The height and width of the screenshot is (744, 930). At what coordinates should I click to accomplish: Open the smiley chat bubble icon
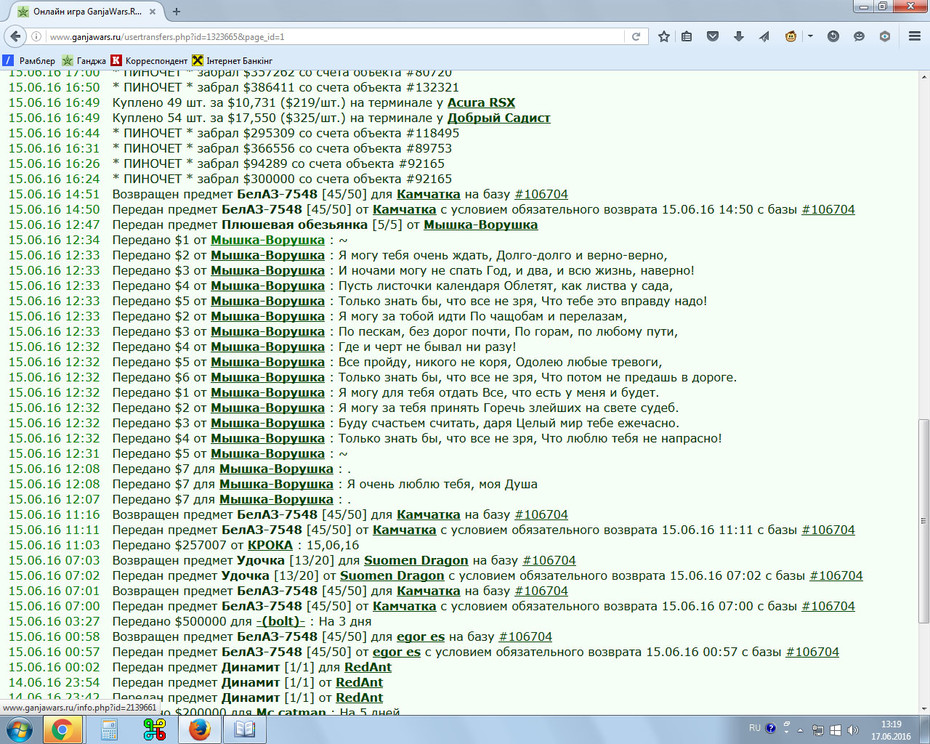[x=859, y=37]
